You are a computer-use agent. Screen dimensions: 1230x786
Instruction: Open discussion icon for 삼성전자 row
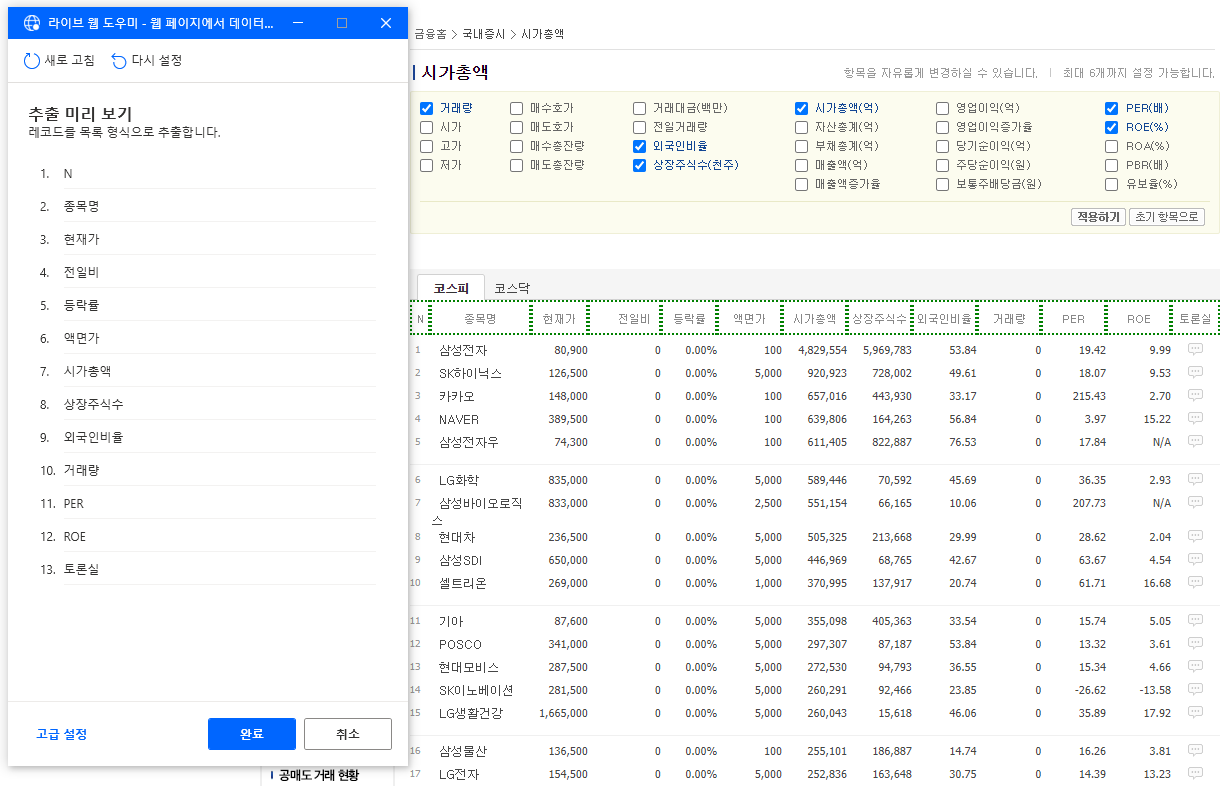tap(1195, 350)
